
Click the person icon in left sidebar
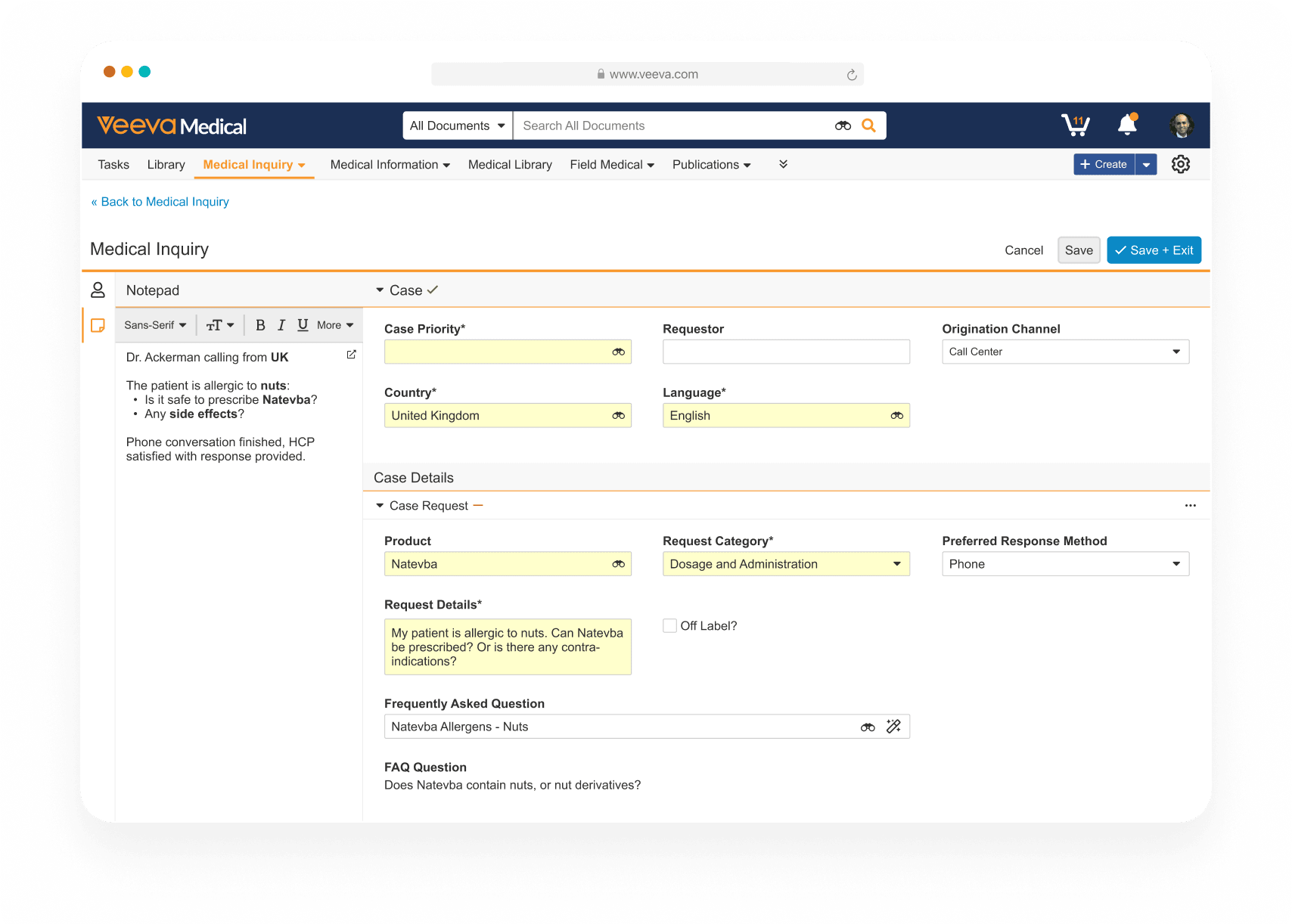98,290
